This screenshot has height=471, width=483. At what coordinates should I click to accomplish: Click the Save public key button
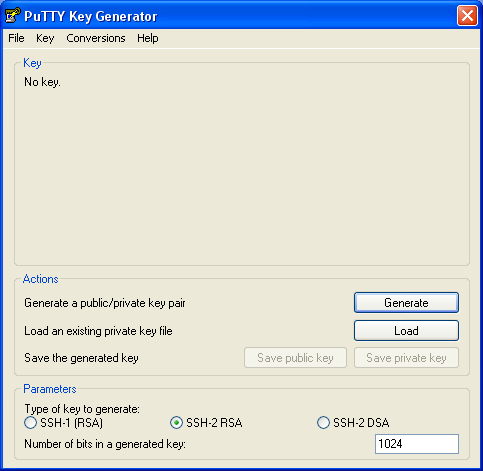tap(295, 358)
